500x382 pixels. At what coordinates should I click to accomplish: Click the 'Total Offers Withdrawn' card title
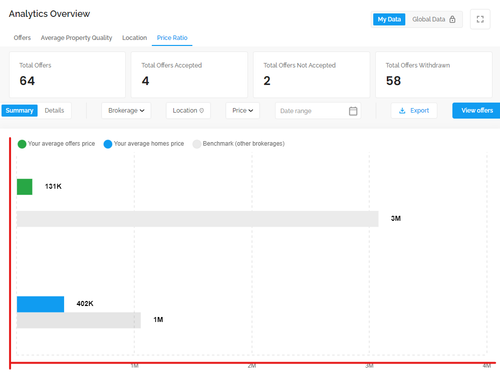(418, 65)
